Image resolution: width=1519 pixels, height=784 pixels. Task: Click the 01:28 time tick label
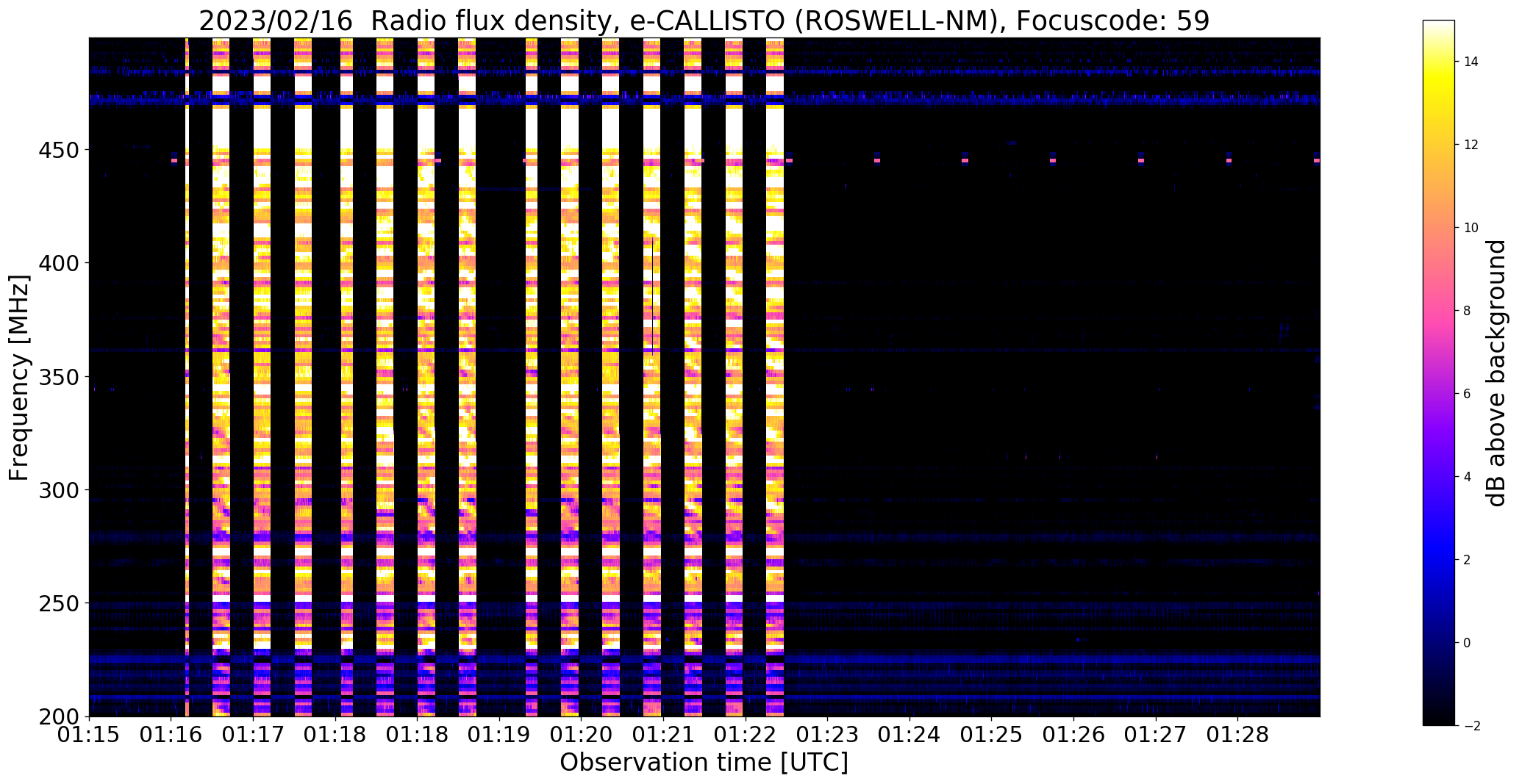pos(1238,735)
